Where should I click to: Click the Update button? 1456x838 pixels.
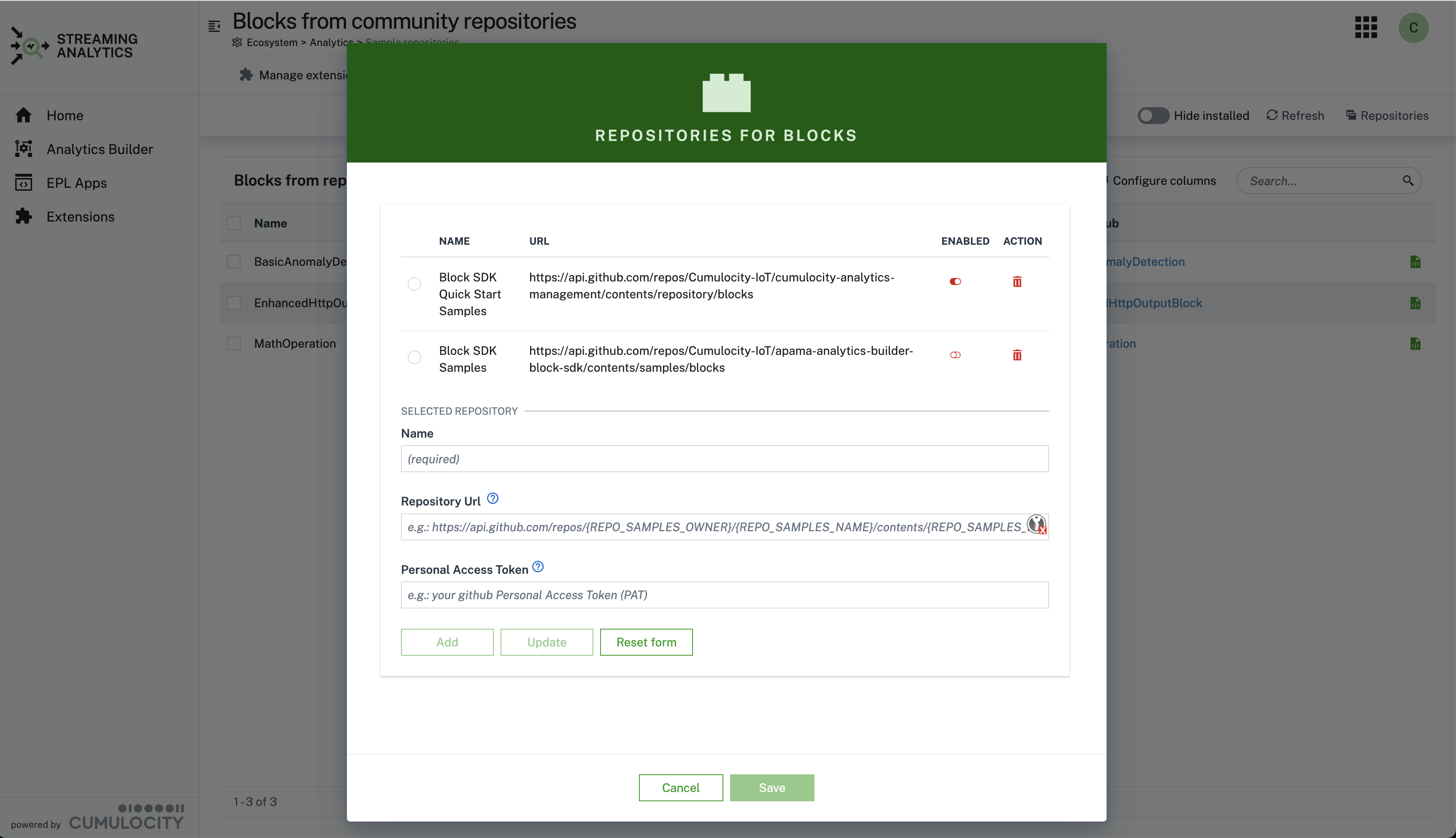pos(547,642)
